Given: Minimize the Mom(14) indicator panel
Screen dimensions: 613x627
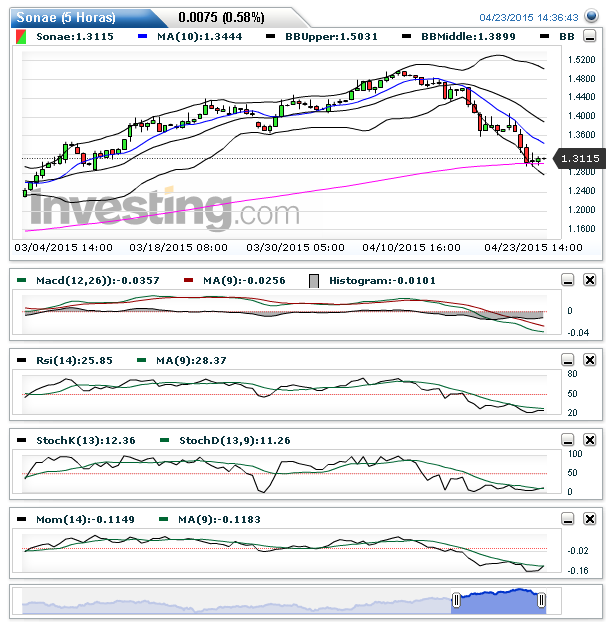Looking at the screenshot, I should (568, 519).
